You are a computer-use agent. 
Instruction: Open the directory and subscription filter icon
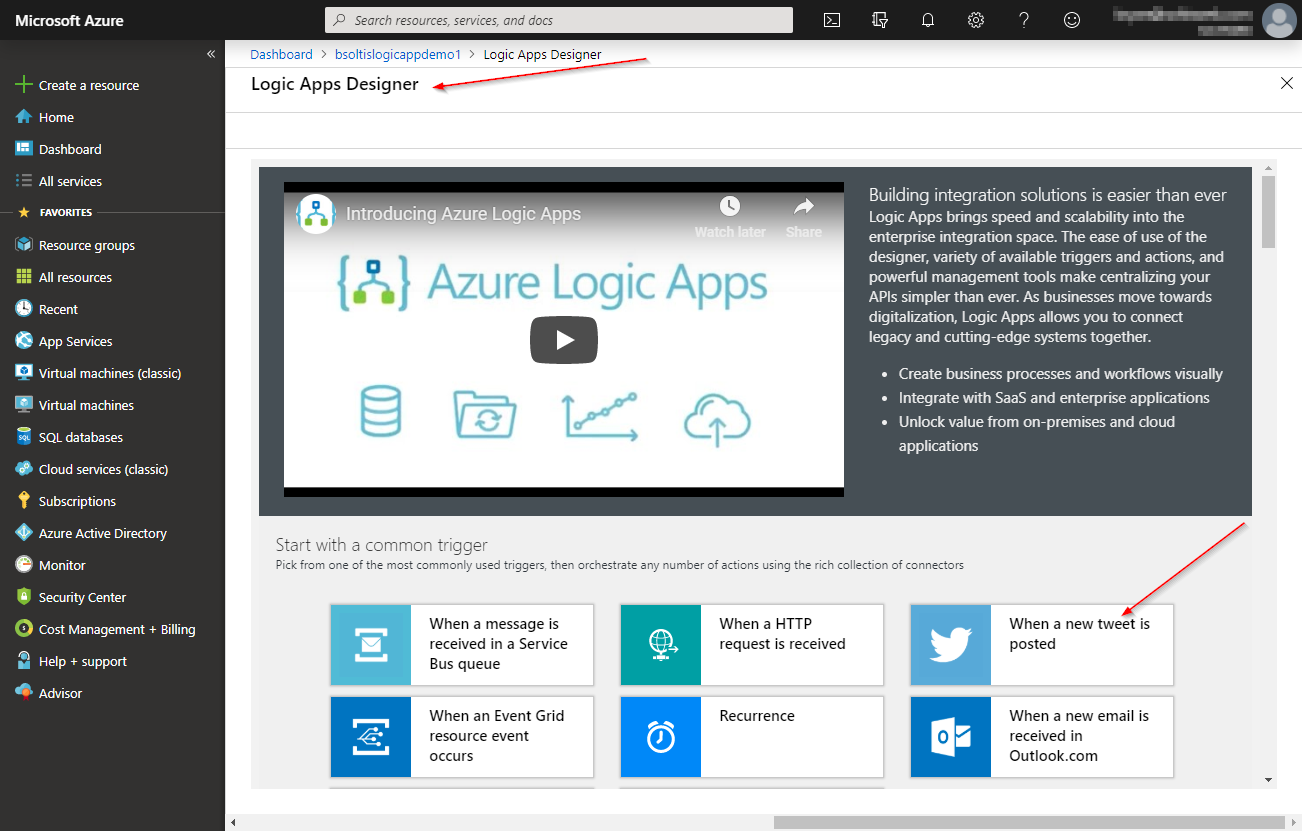click(x=880, y=20)
